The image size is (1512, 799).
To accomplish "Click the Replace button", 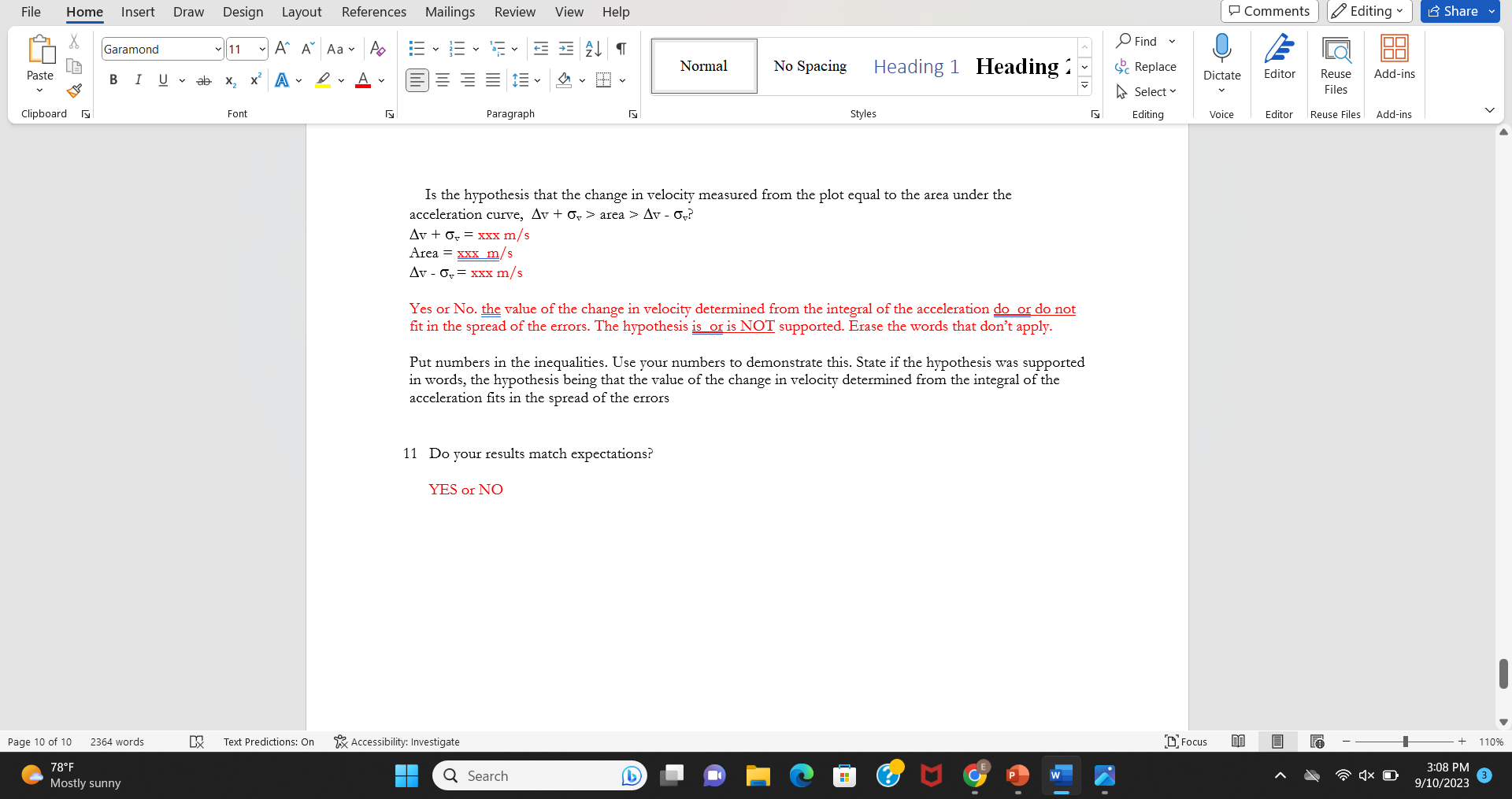I will point(1146,67).
